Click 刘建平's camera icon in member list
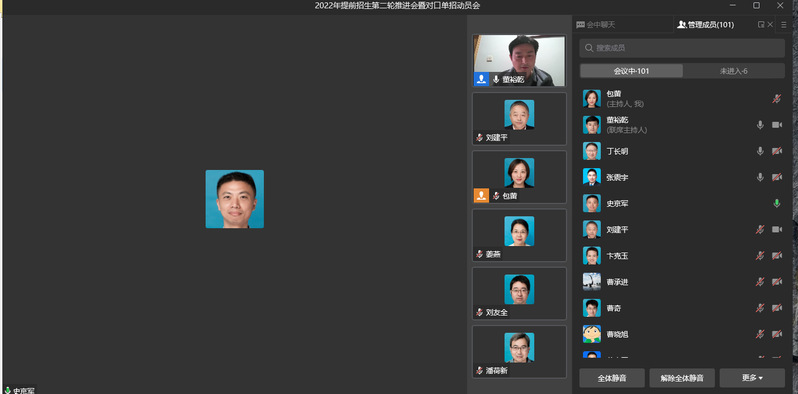 tap(777, 230)
